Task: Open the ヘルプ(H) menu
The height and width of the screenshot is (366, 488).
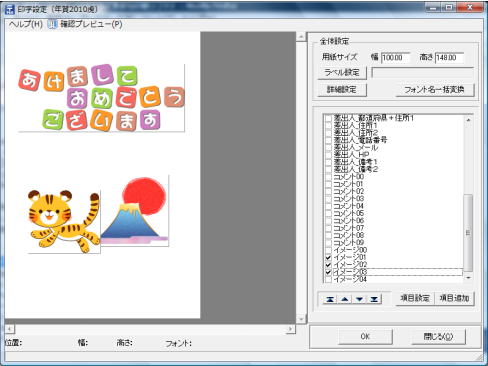Action: click(25, 24)
